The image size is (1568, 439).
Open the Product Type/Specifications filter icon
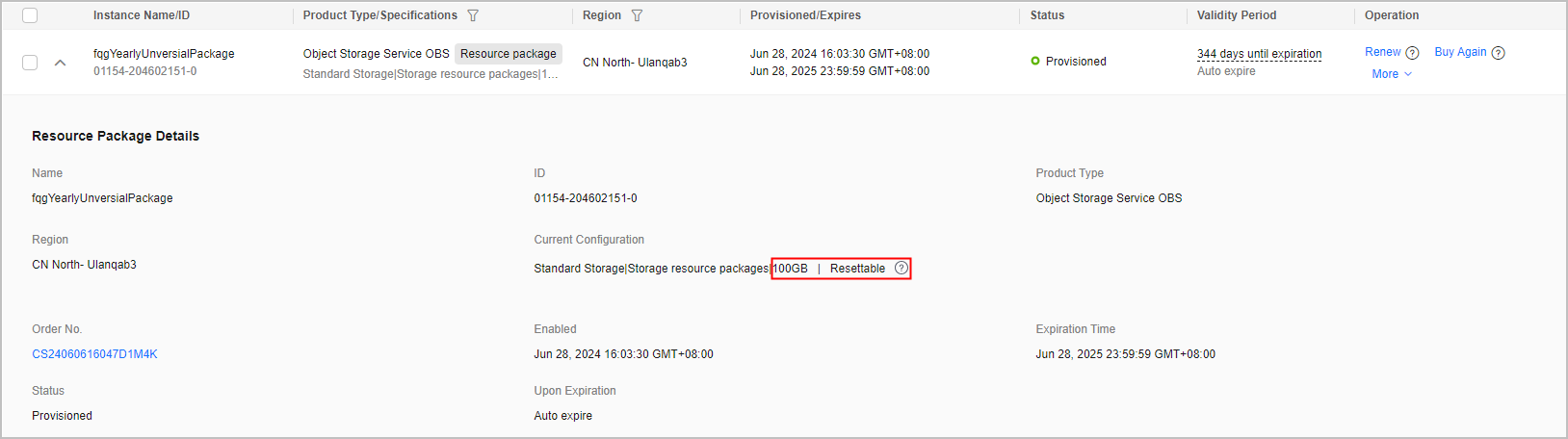(473, 15)
